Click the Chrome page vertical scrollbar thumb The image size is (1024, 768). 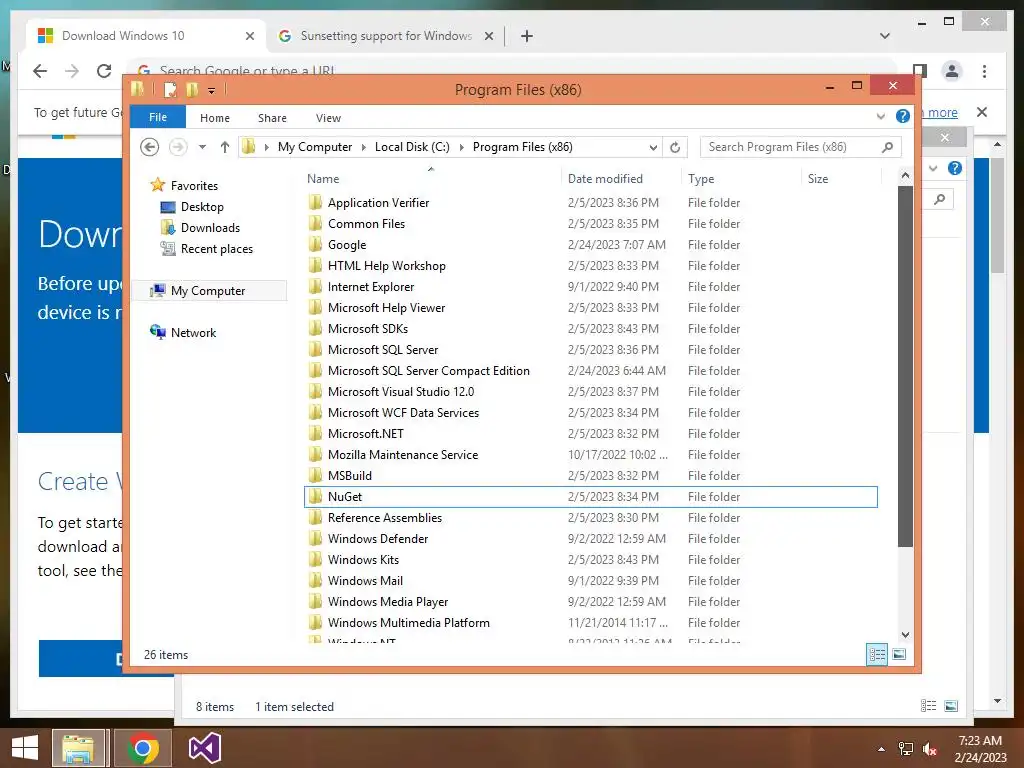(x=997, y=215)
